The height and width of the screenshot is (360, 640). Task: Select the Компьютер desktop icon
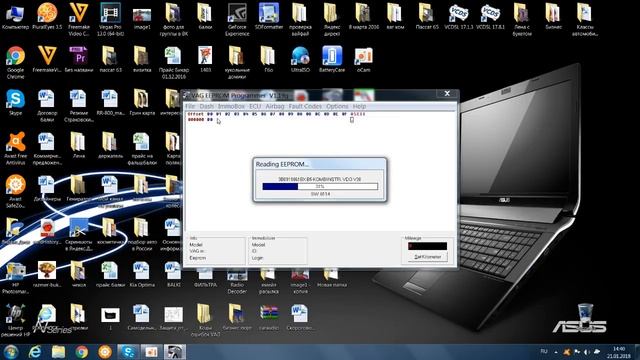point(16,16)
